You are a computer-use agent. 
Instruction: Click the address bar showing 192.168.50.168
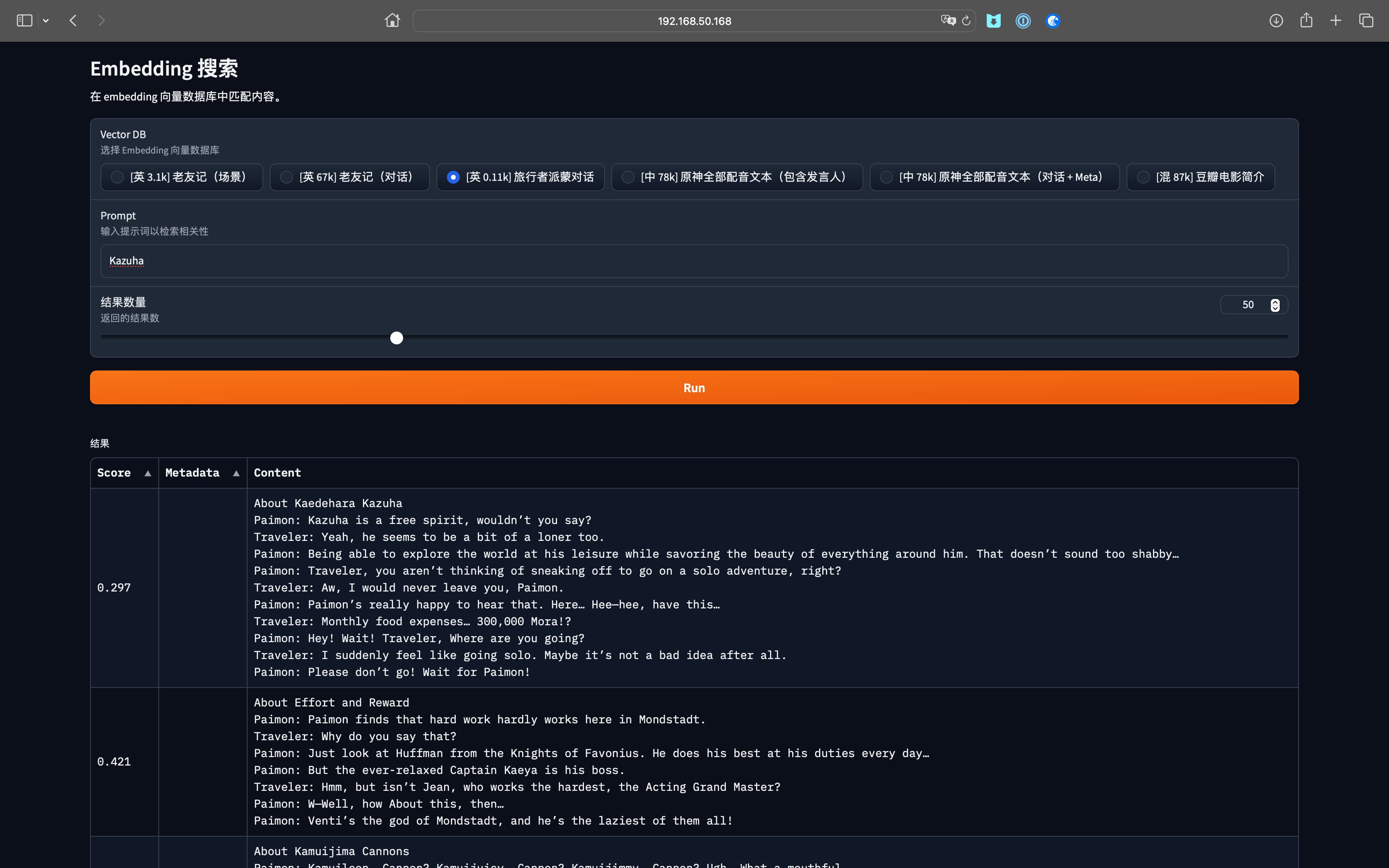[694, 20]
